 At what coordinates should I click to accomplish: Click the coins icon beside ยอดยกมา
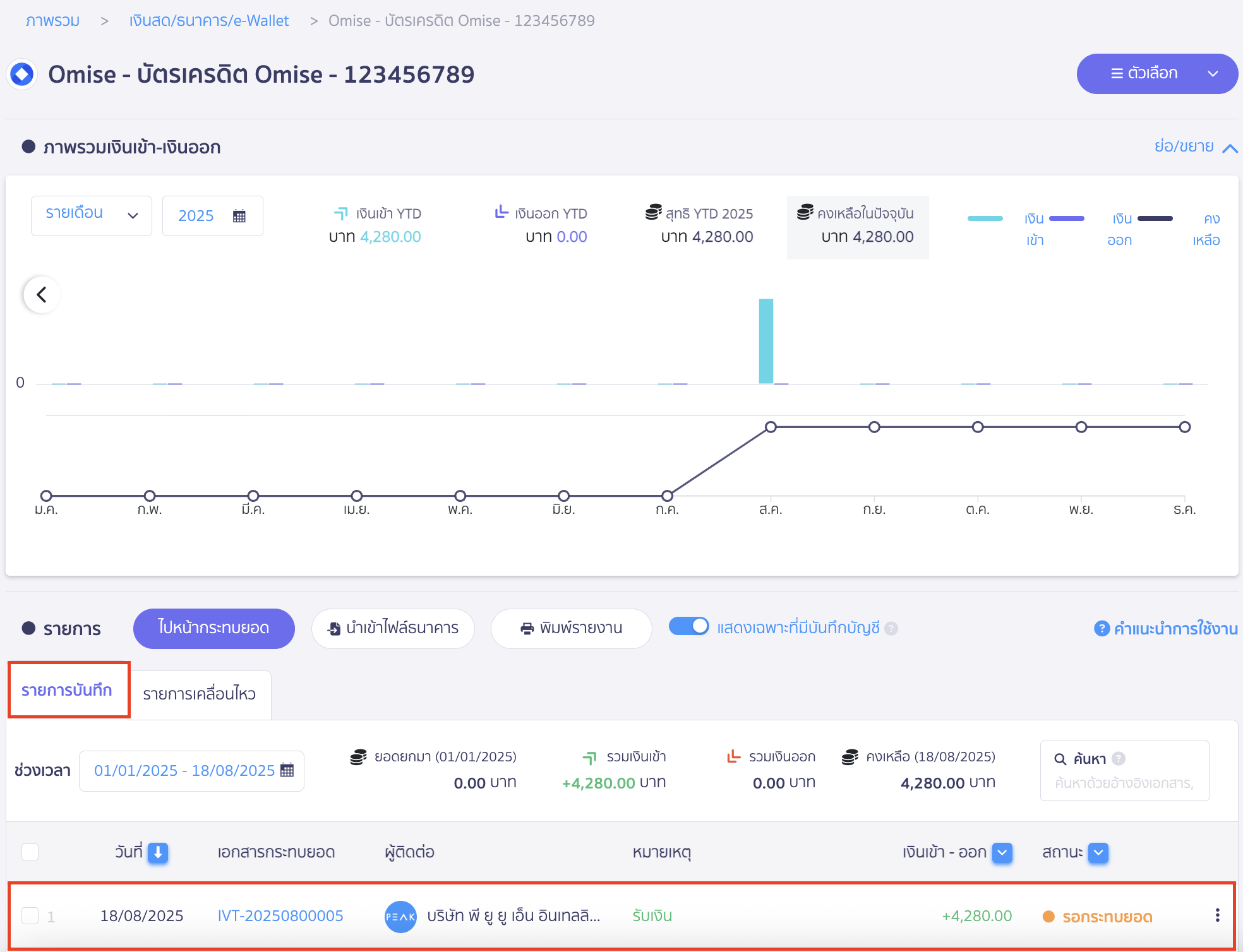coord(359,757)
